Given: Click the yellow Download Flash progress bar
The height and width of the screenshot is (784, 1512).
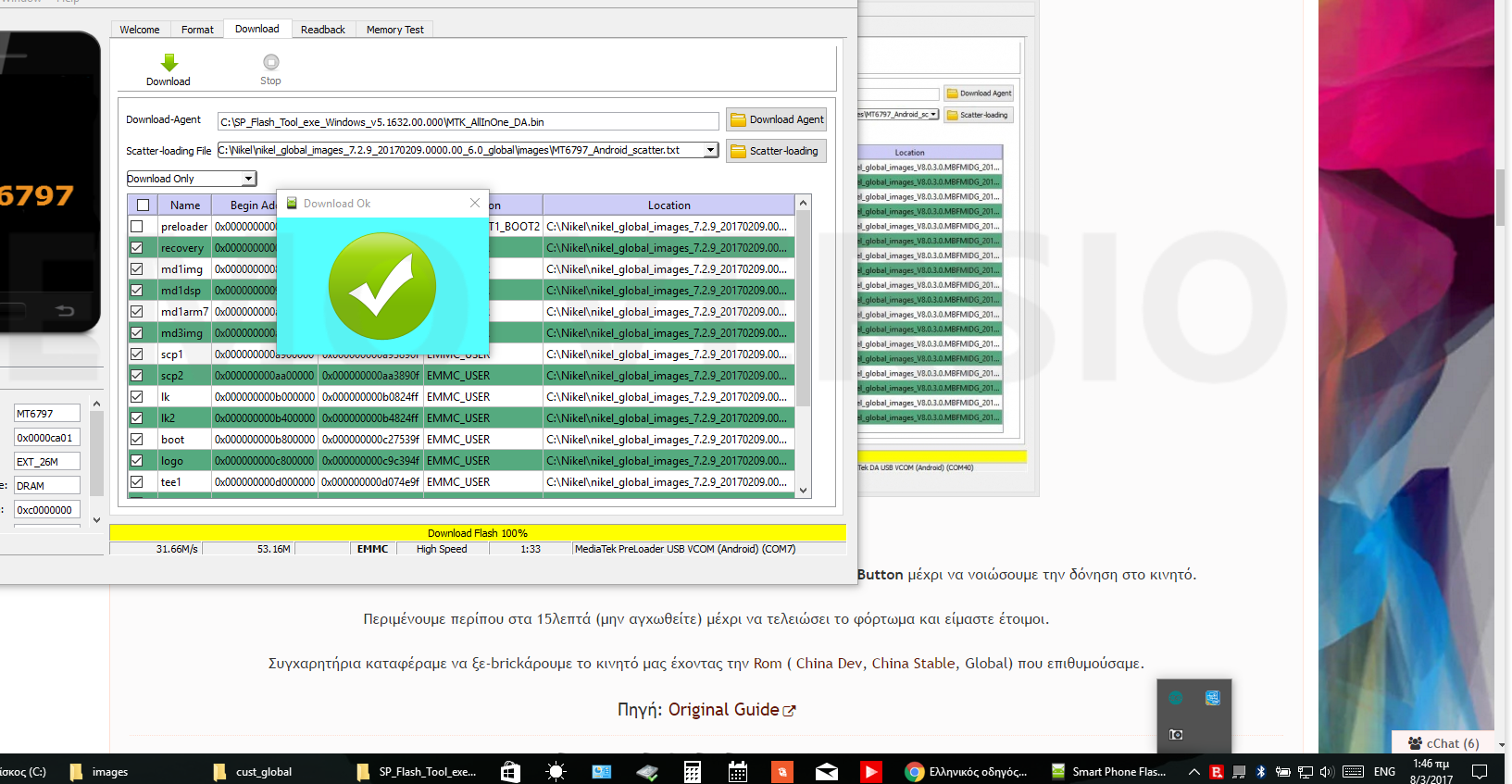Looking at the screenshot, I should tap(477, 533).
